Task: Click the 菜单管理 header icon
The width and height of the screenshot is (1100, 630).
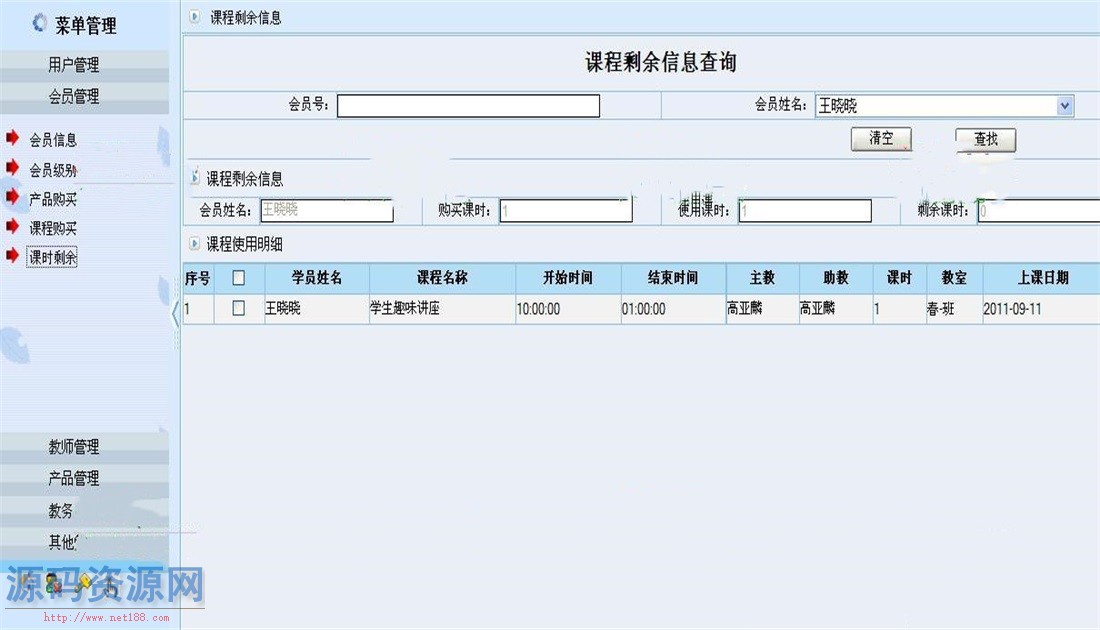Action: (40, 23)
